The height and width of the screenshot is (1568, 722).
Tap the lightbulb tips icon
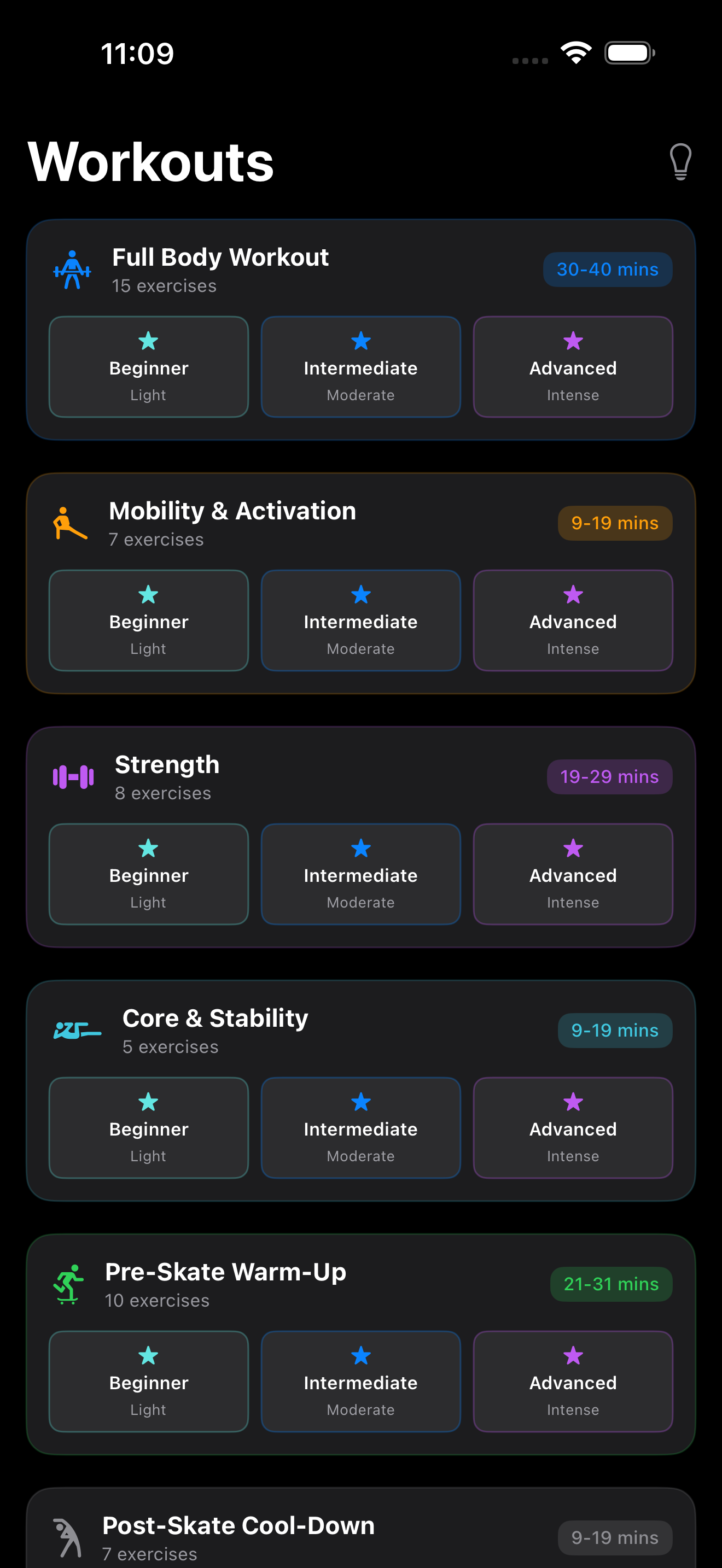point(680,162)
